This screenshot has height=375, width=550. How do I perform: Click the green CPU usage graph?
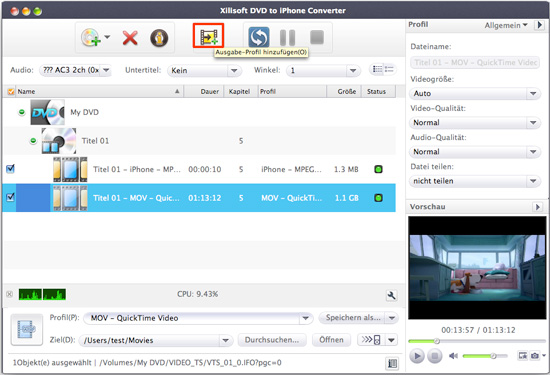(x=42, y=294)
